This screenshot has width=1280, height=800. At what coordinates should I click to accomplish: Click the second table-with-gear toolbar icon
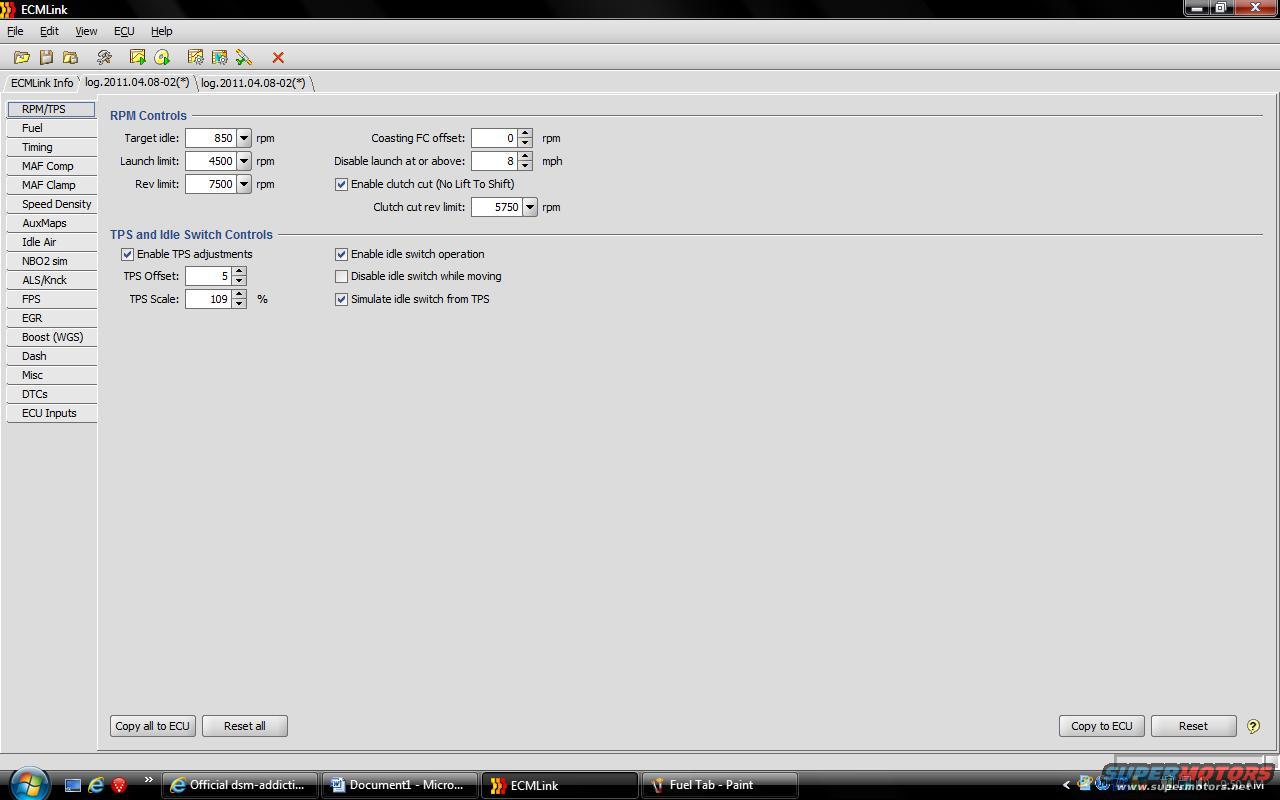pyautogui.click(x=219, y=58)
